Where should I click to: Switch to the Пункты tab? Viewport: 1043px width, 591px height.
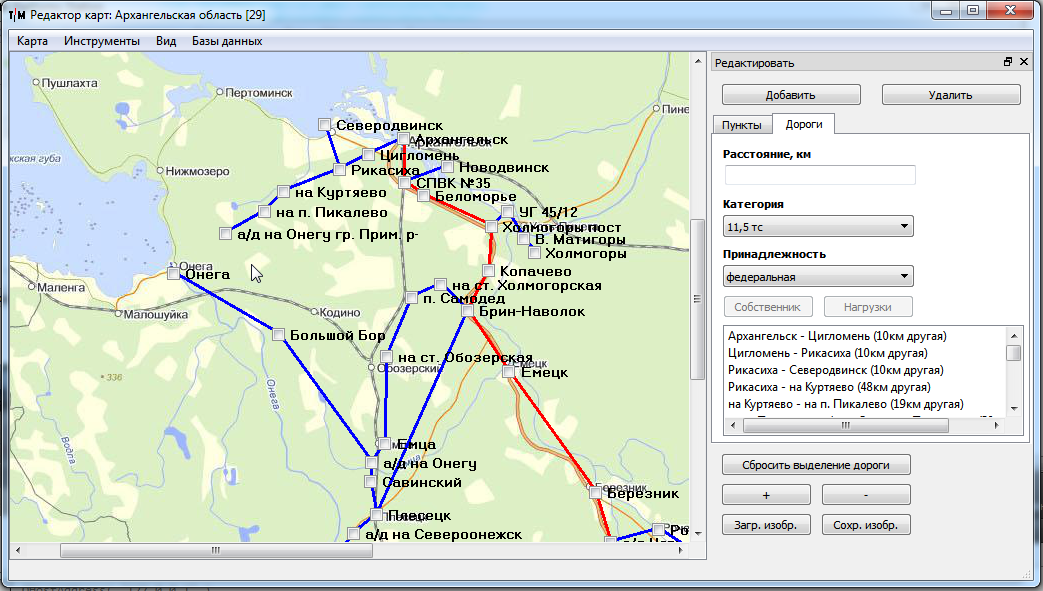pos(742,125)
